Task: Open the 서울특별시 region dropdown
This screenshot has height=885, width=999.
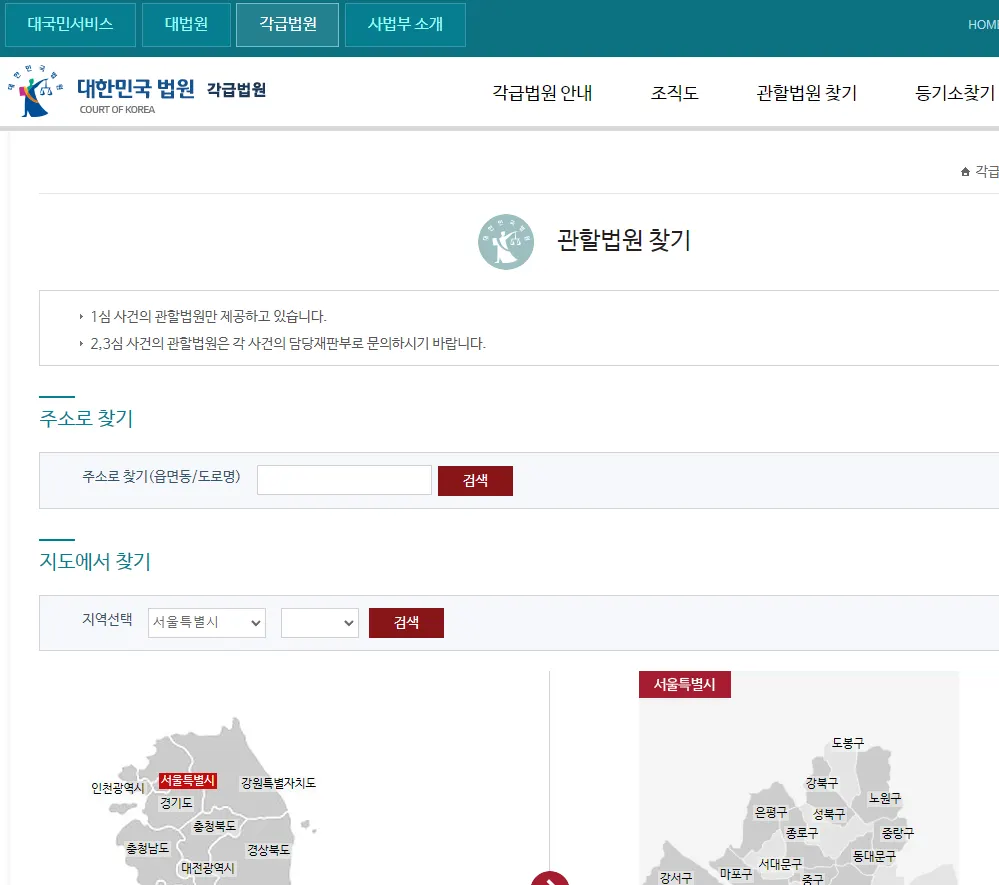Action: coord(206,622)
